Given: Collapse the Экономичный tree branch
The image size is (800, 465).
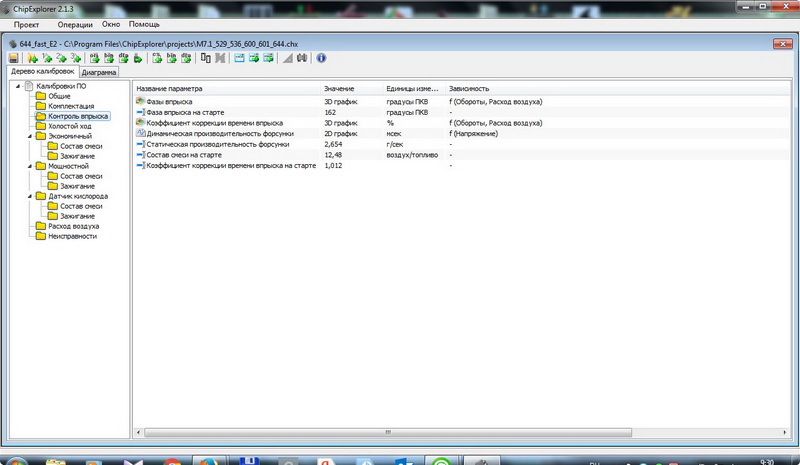Looking at the screenshot, I should coord(31,136).
